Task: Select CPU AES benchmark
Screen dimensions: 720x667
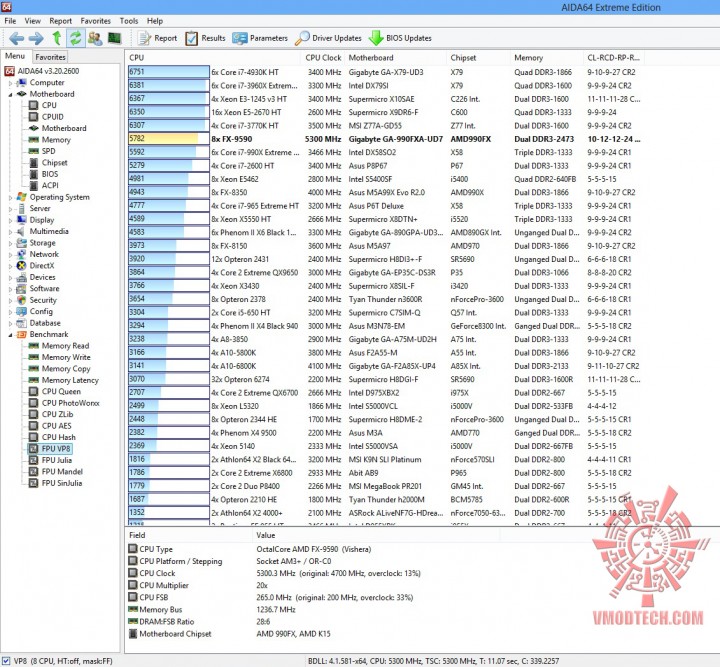Action: click(x=56, y=426)
